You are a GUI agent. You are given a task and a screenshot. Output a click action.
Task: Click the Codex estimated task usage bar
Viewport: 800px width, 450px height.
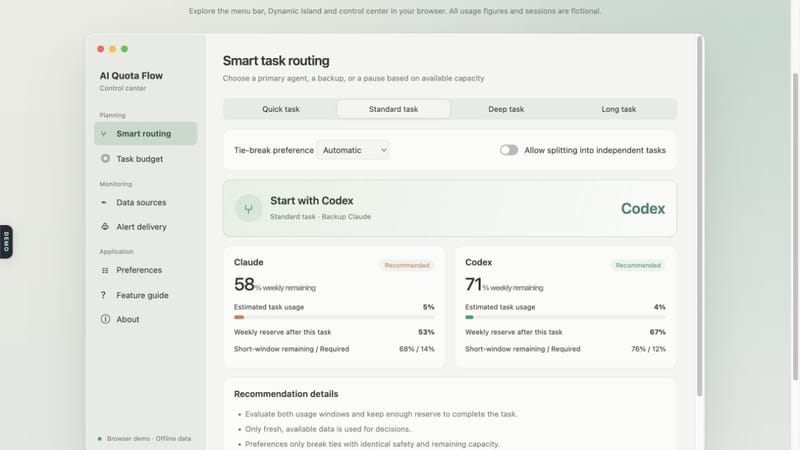click(x=565, y=317)
